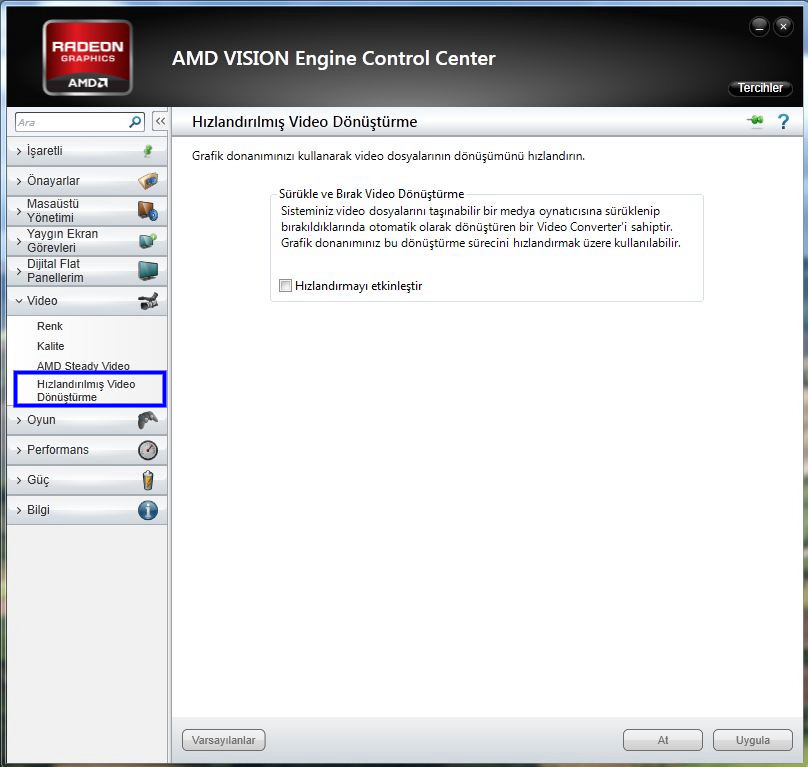The image size is (808, 767).
Task: Click the At discard button
Action: (x=663, y=740)
